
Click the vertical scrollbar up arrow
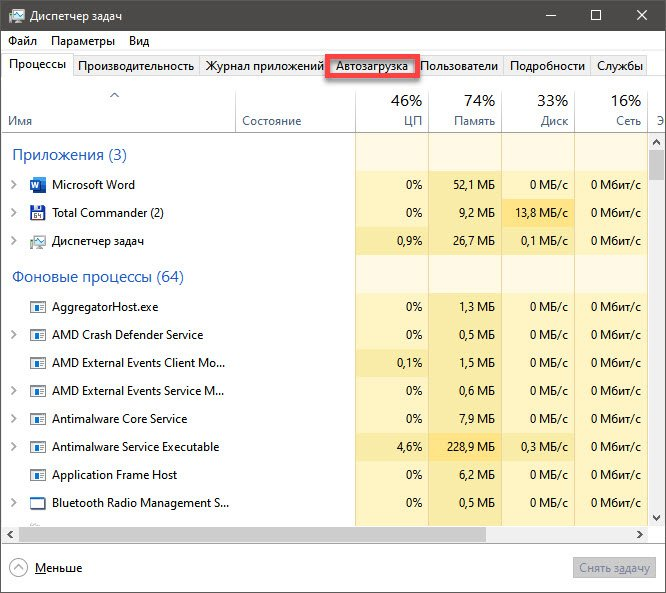point(656,142)
